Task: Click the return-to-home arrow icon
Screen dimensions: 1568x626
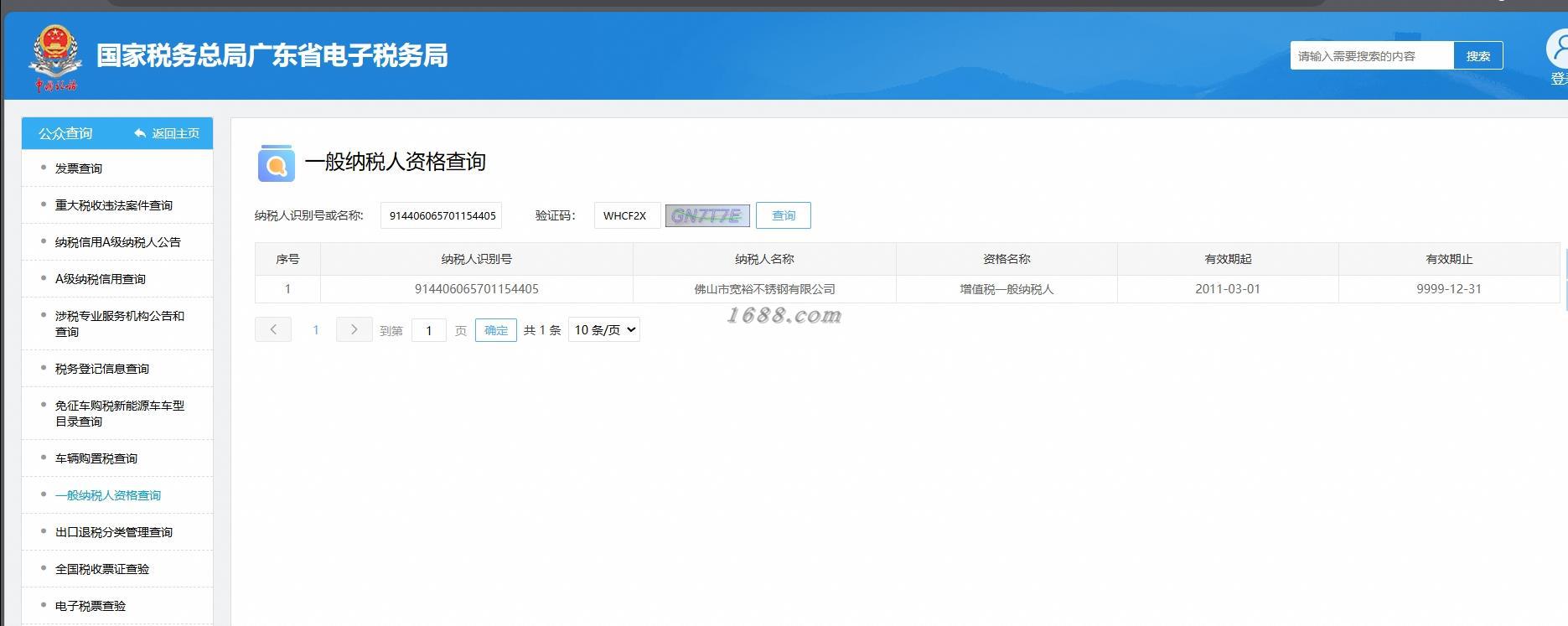Action: coord(140,133)
